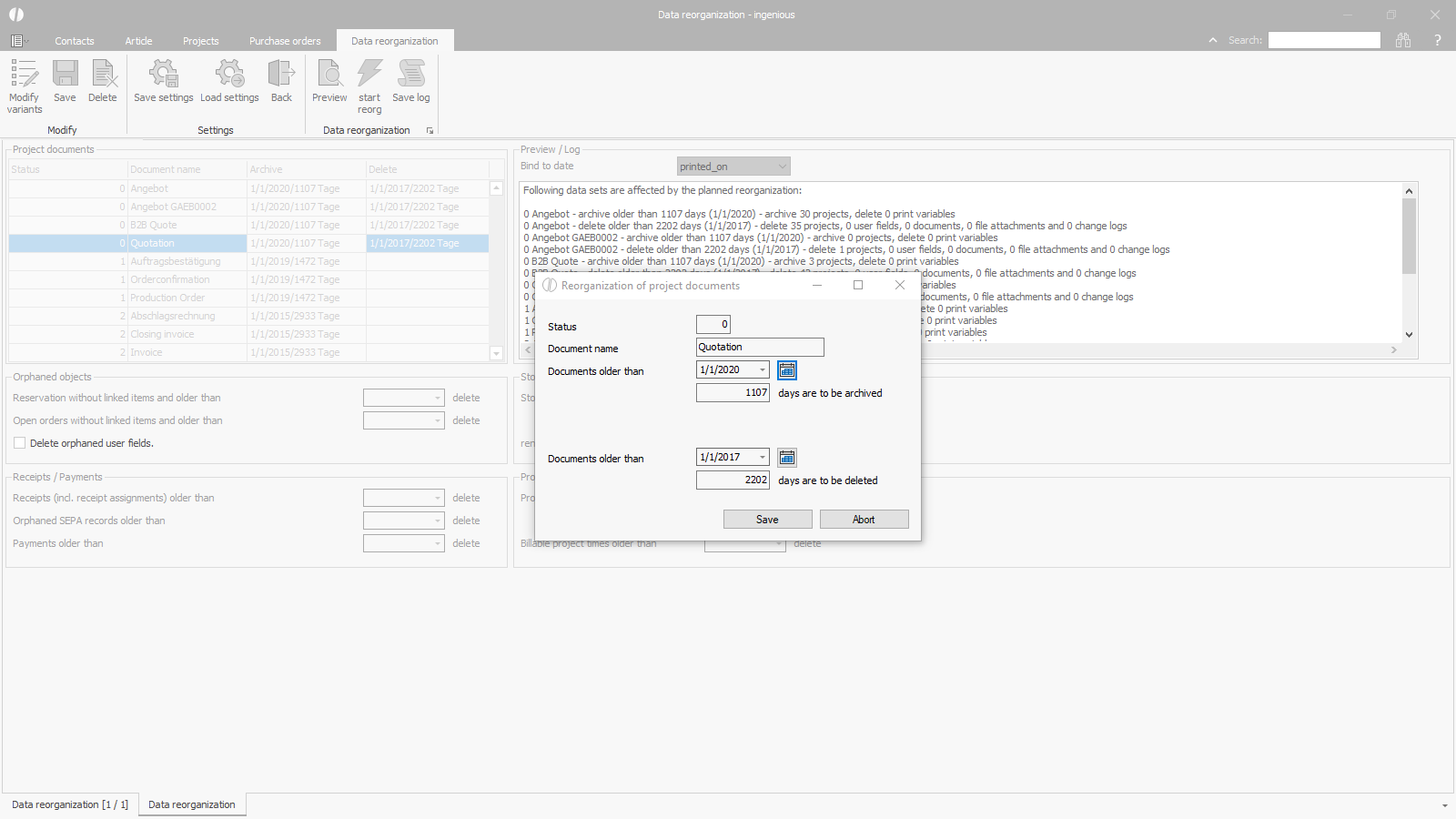This screenshot has height=819, width=1456.
Task: Open calendar picker for archive date
Action: click(x=787, y=370)
